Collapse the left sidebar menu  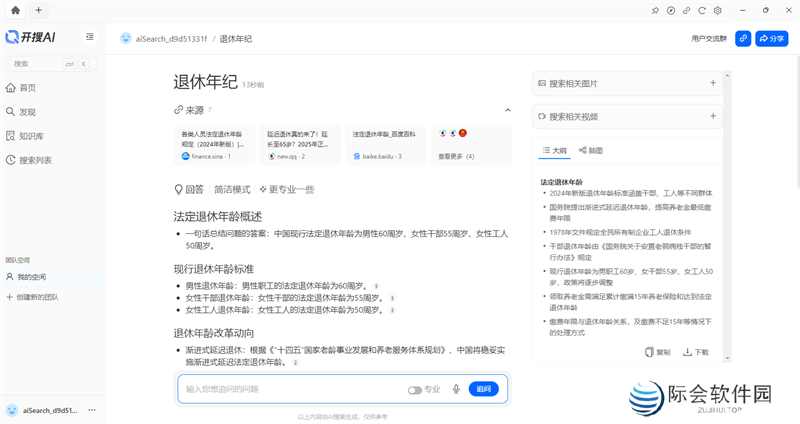point(90,37)
